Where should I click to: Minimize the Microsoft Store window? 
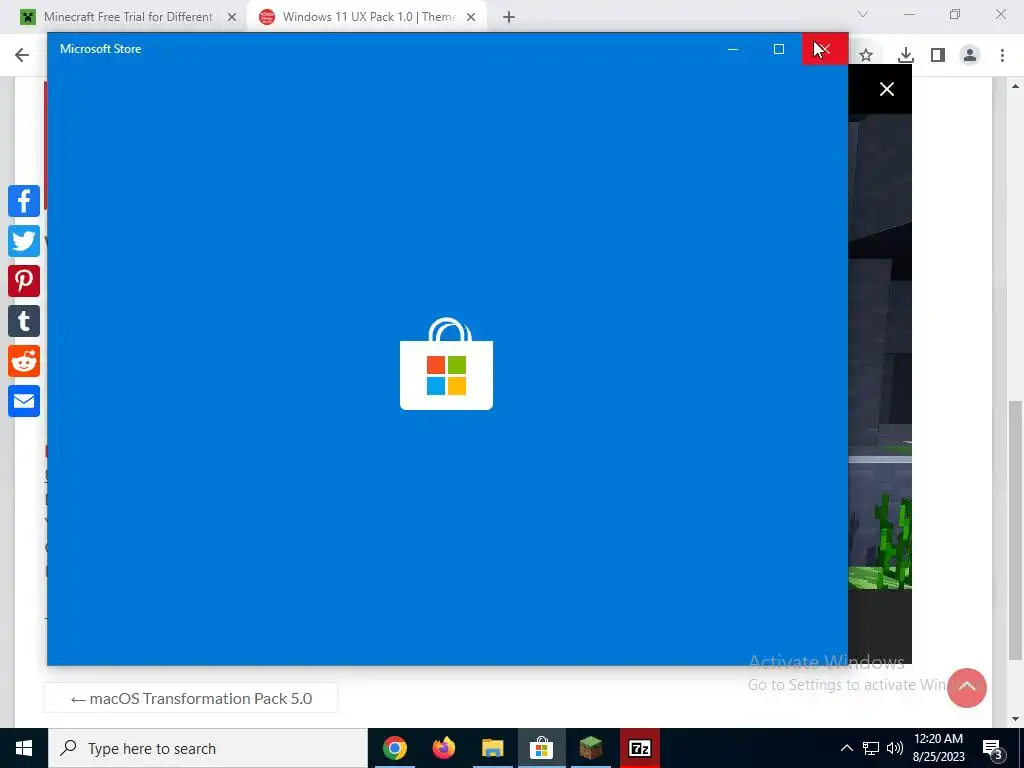coord(733,49)
